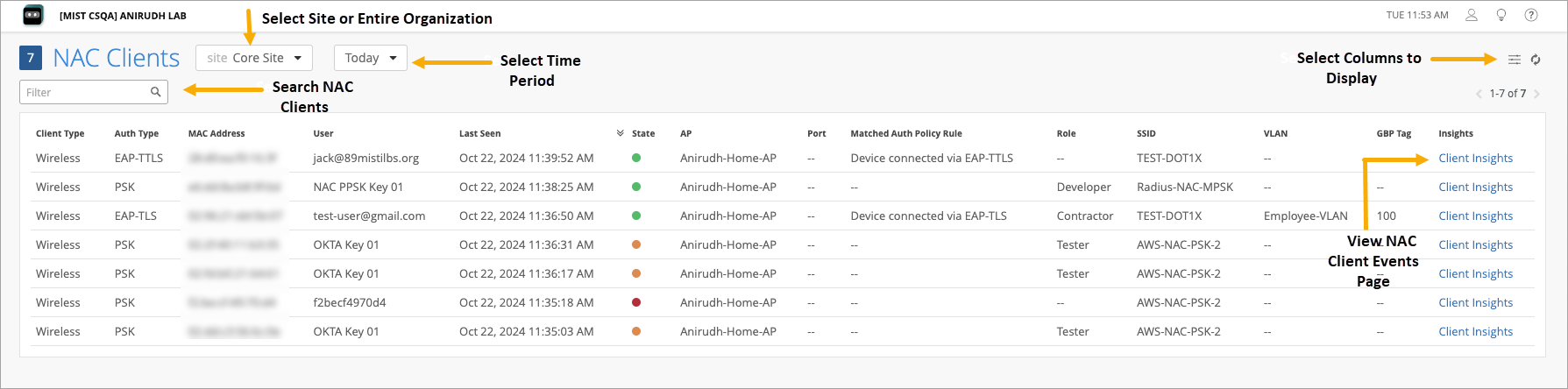Click the search magnifier icon in Filter
This screenshot has width=1568, height=389.
point(155,92)
